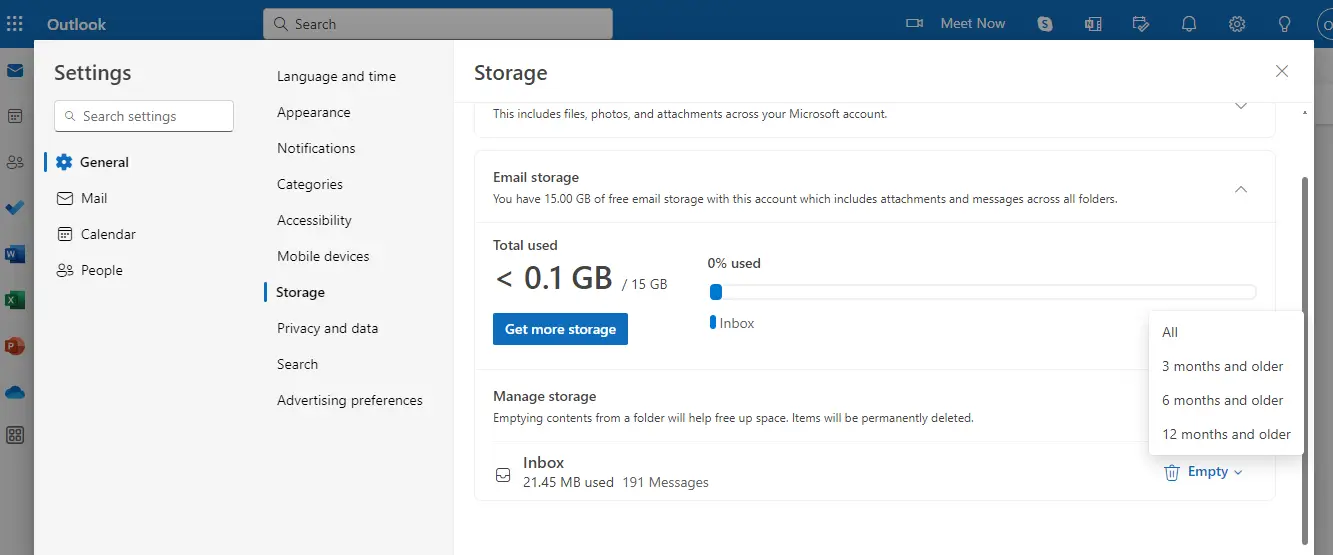1333x555 pixels.
Task: Click the Manage storage heading
Action: [544, 396]
